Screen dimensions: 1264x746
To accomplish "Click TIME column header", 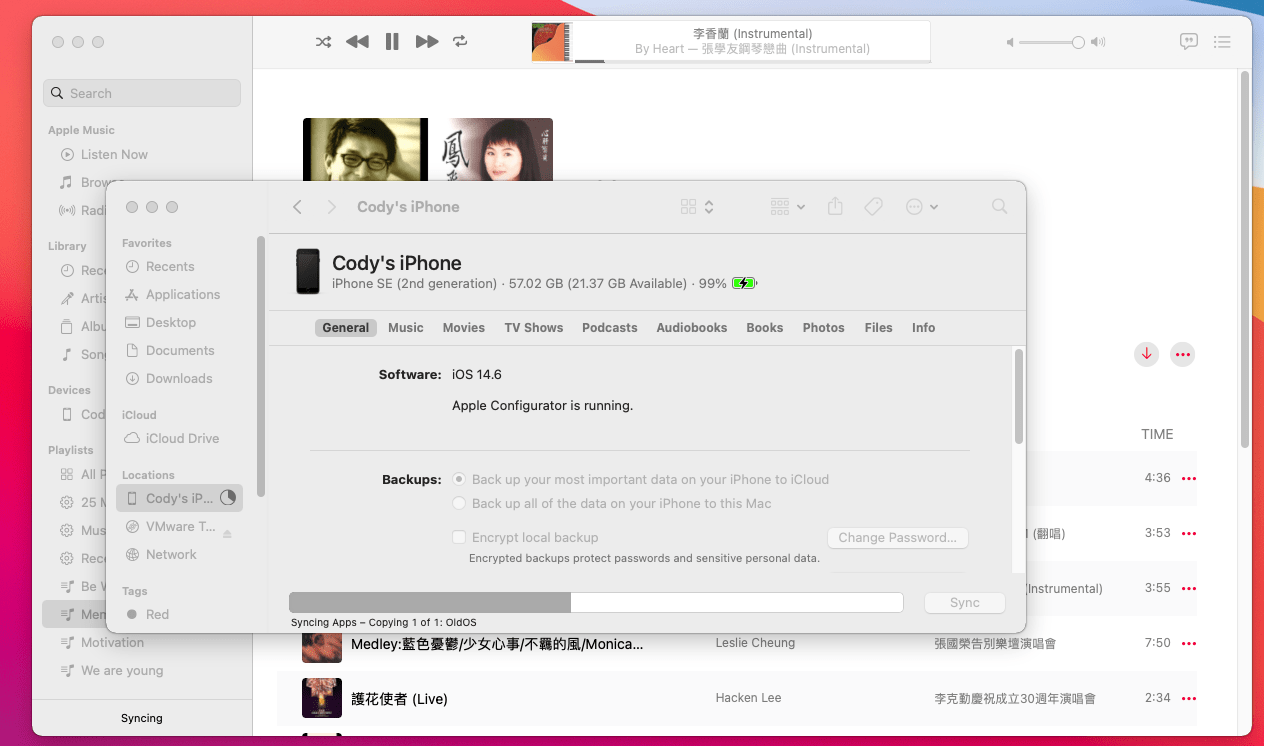I will 1157,434.
